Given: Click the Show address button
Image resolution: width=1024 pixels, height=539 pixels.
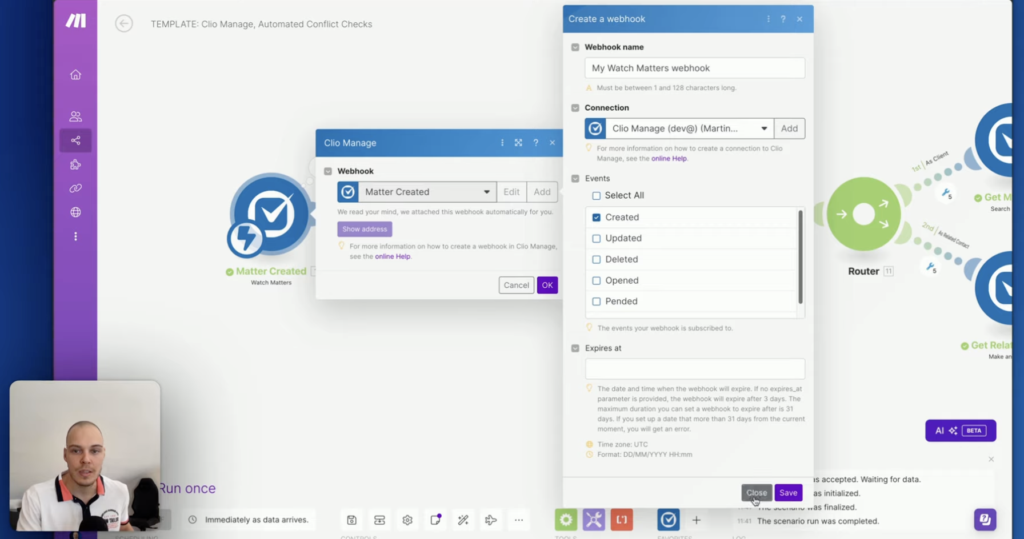Looking at the screenshot, I should coord(364,229).
